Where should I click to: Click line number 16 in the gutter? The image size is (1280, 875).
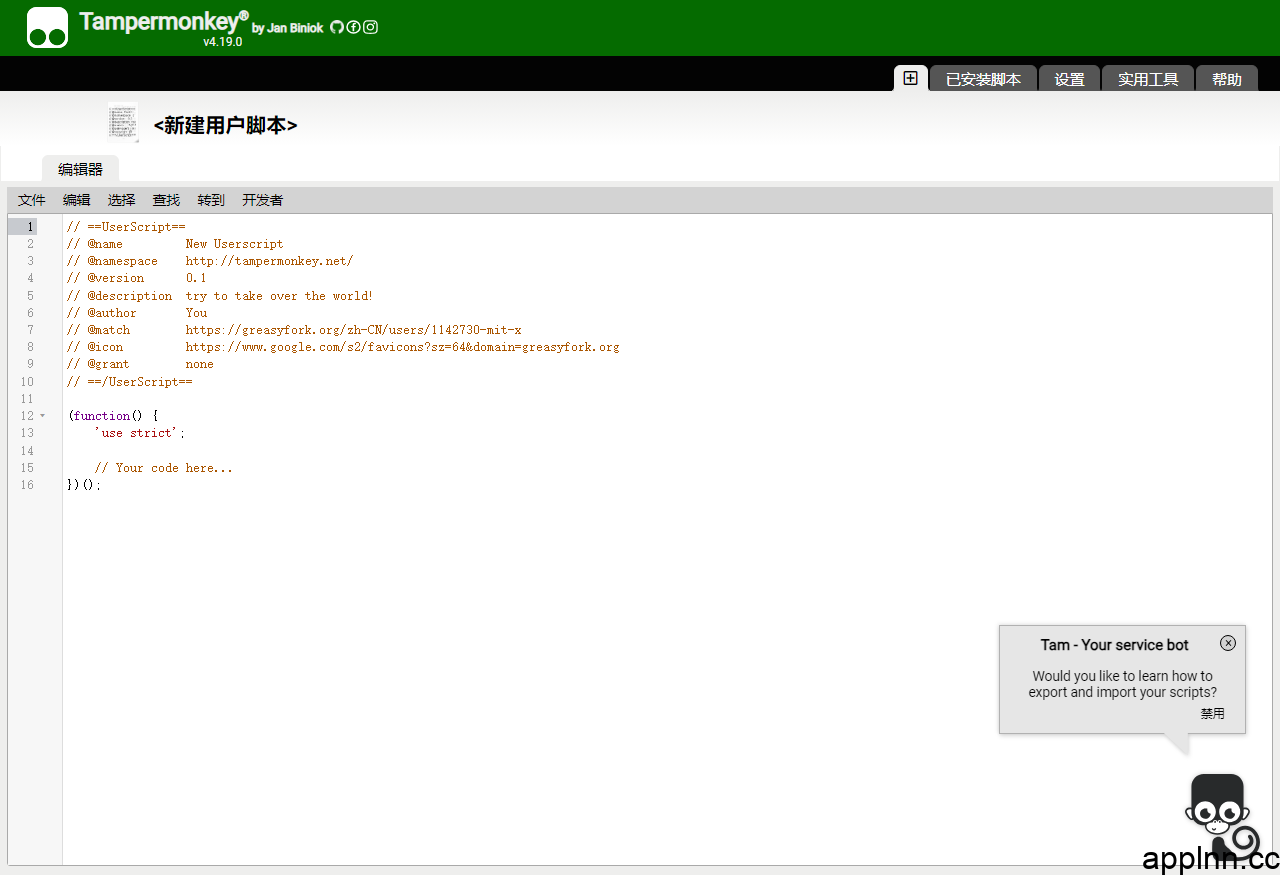(x=28, y=485)
